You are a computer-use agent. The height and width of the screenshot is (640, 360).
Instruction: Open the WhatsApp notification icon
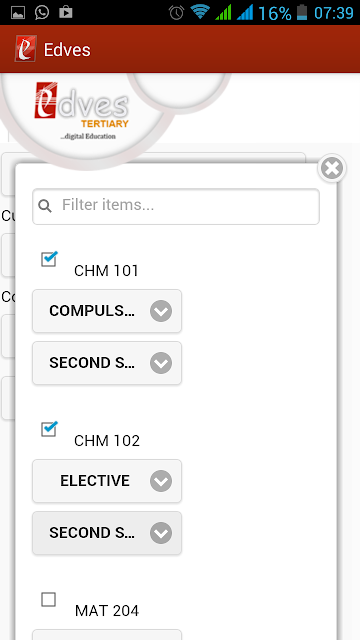coord(42,12)
